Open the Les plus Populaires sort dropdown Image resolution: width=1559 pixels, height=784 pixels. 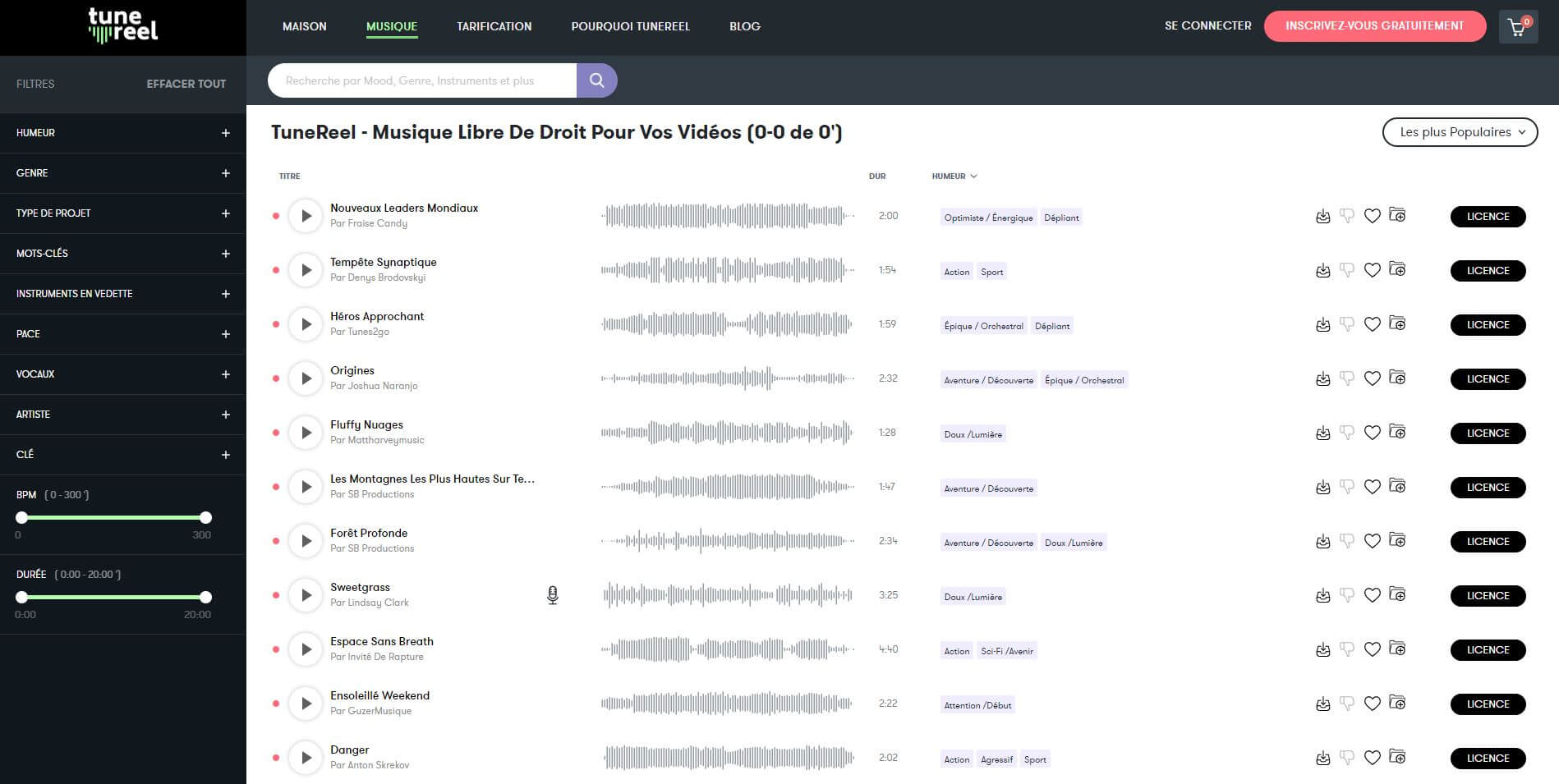coord(1460,132)
